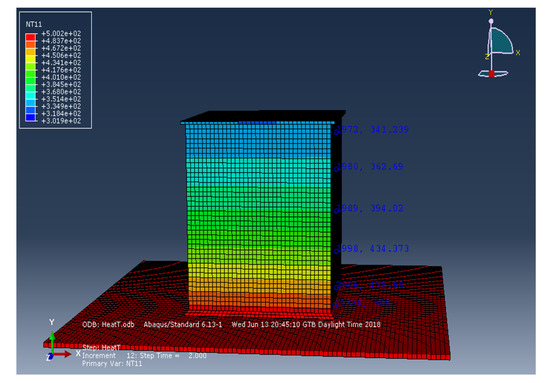Click legend value +3.680e+02

click(x=61, y=92)
